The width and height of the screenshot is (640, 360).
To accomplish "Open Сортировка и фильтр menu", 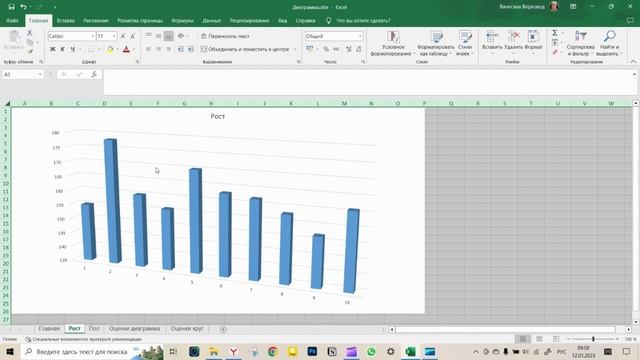I will [x=580, y=43].
